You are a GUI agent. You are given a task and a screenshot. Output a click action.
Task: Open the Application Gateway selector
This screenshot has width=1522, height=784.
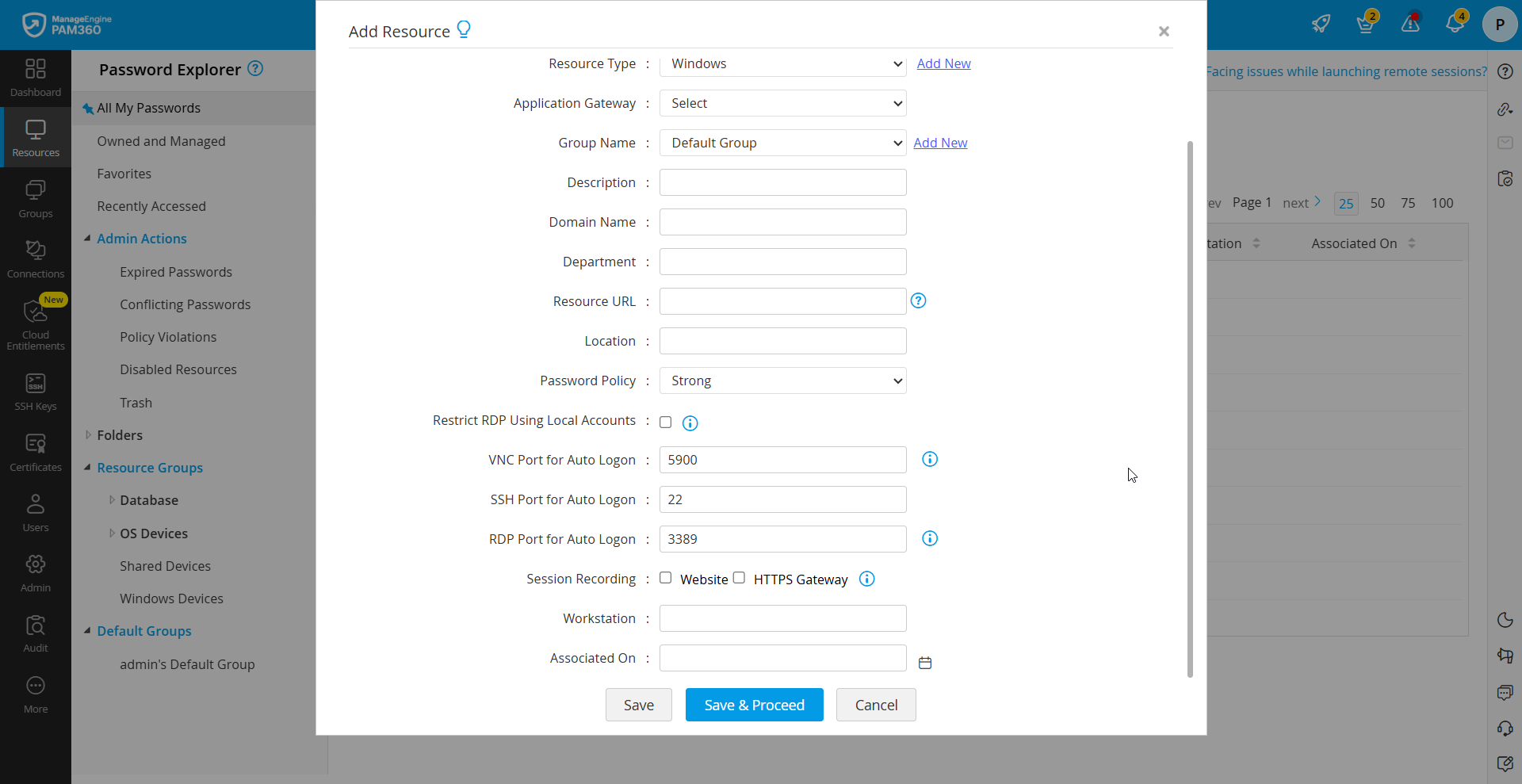pos(782,103)
